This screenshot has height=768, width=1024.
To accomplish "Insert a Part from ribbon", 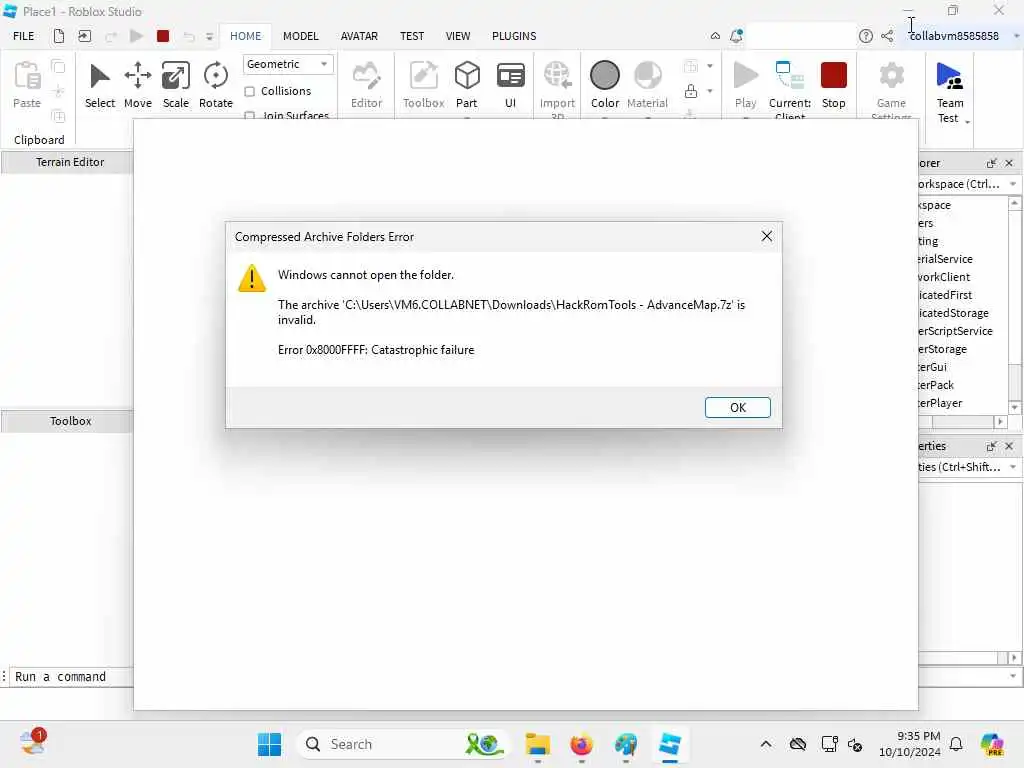I will click(466, 85).
